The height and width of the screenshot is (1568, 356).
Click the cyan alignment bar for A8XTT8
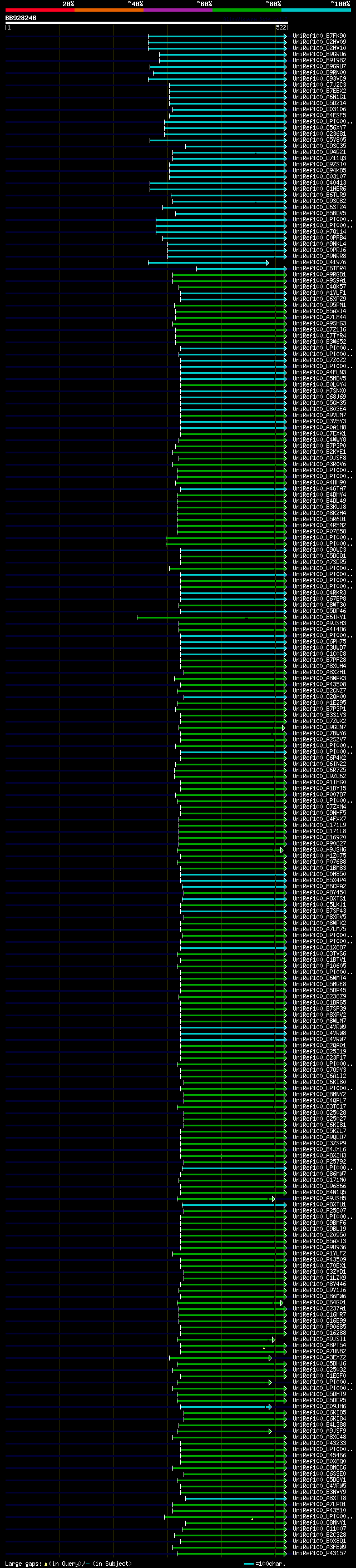coord(236,1498)
